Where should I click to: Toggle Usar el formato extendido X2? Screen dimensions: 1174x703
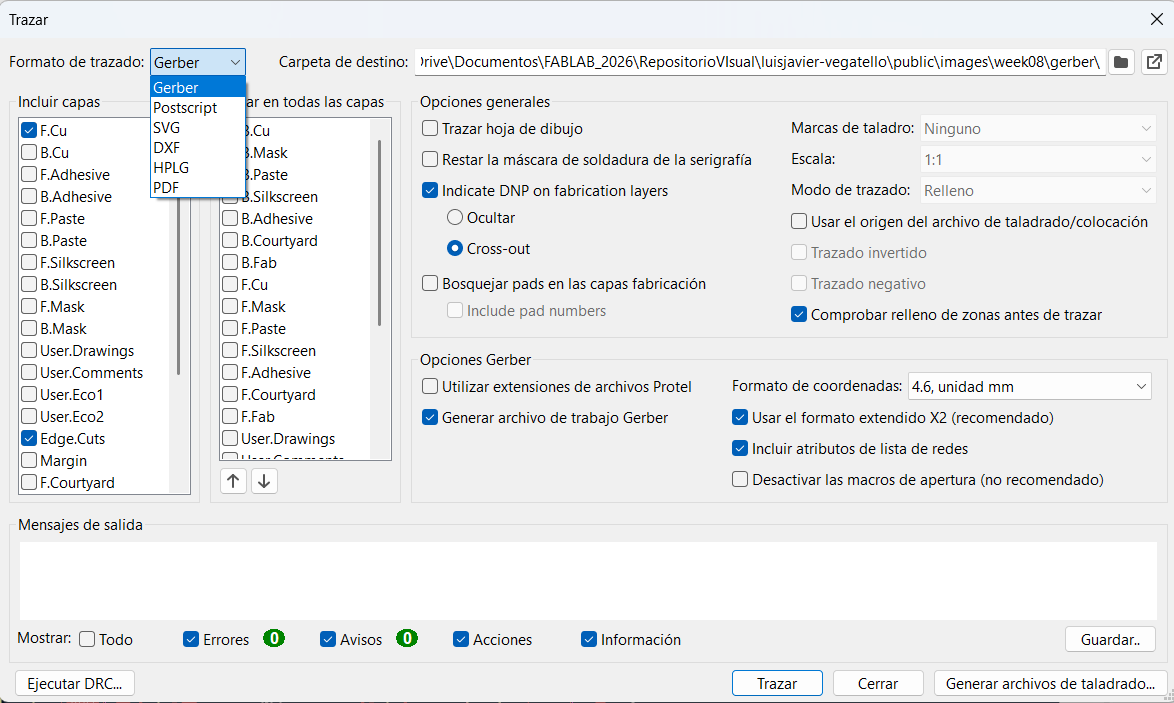[740, 418]
